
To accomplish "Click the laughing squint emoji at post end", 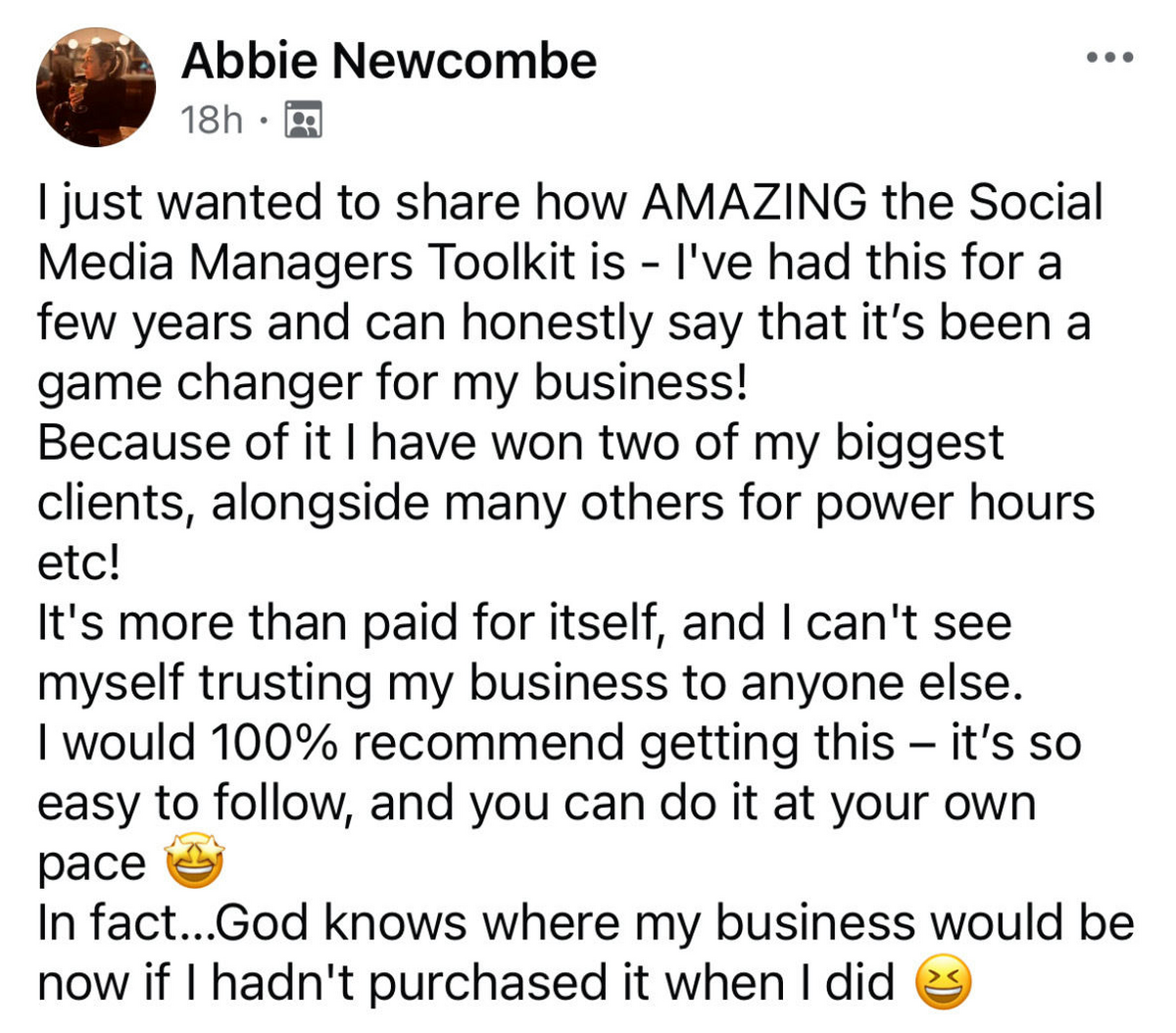I will [x=943, y=984].
